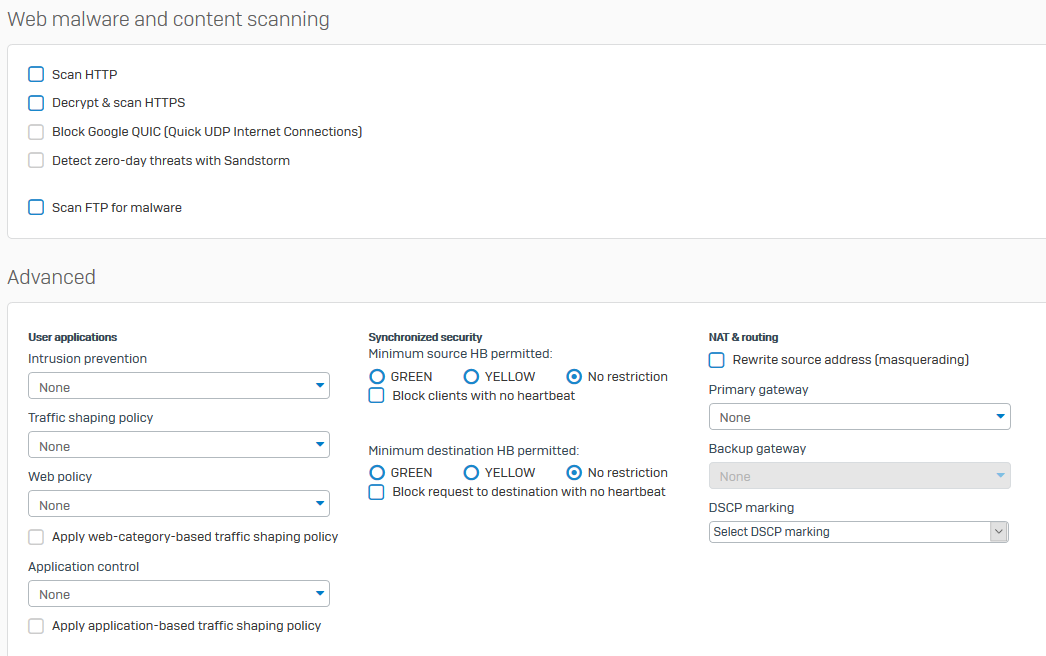Select YELLOW for minimum source HB

click(x=471, y=377)
